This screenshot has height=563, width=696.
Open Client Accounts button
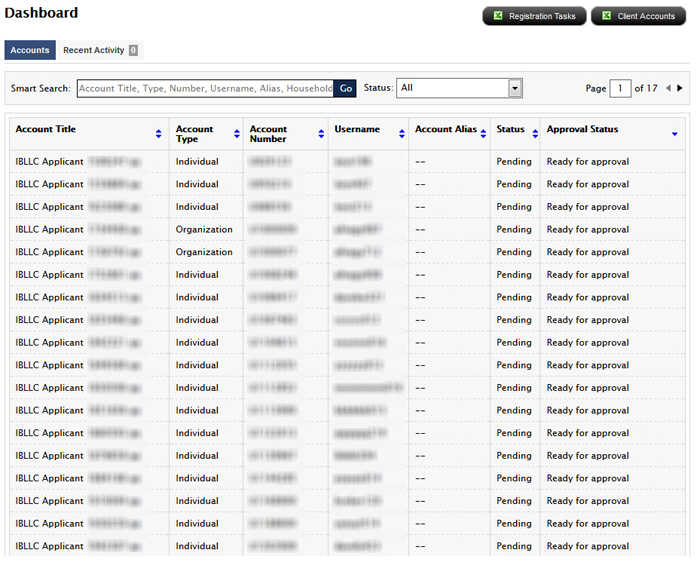pos(638,16)
